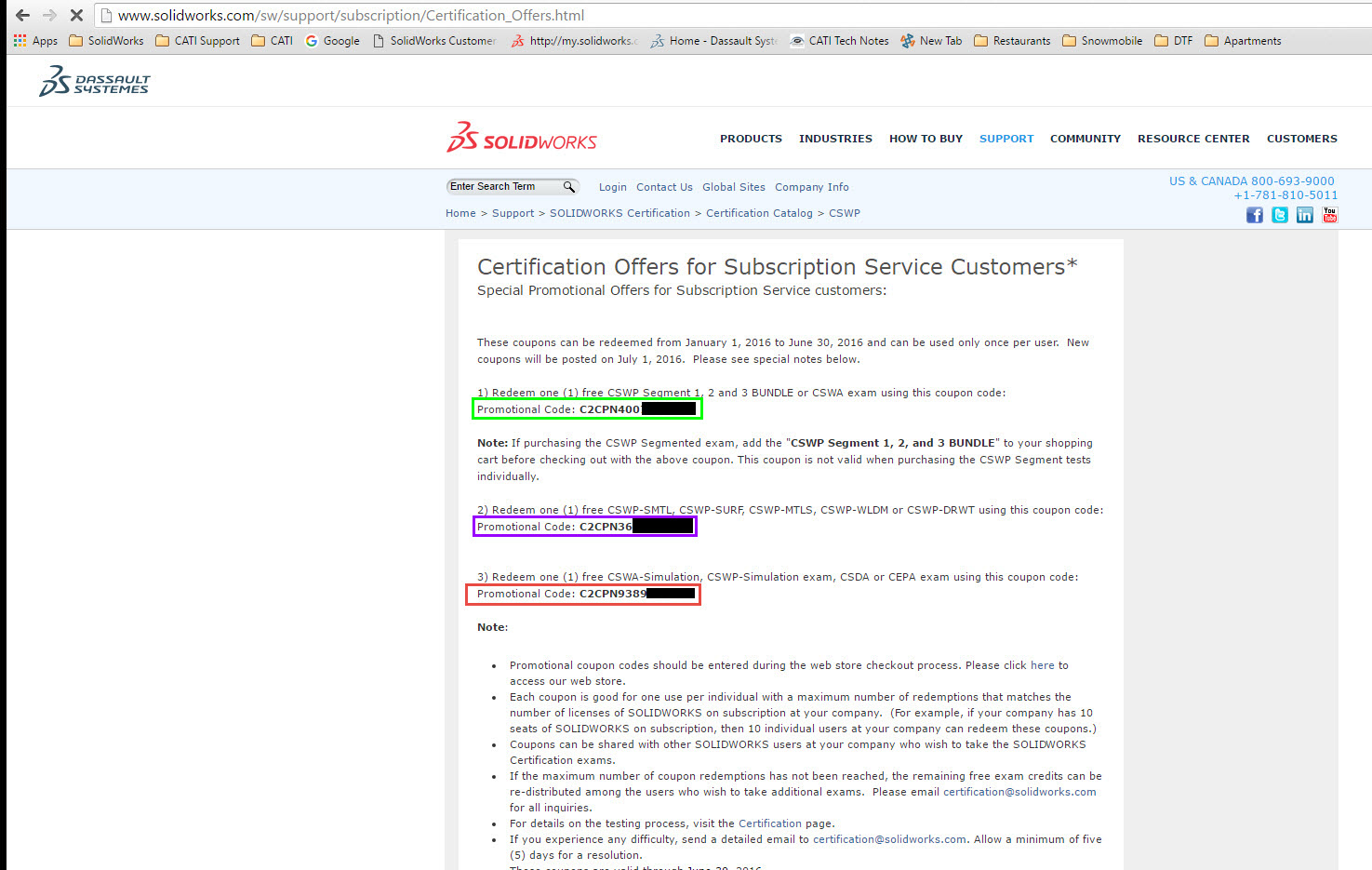The image size is (1372, 870).
Task: Click certification@solidworks.com in the inquiries note
Action: pyautogui.click(x=1019, y=792)
